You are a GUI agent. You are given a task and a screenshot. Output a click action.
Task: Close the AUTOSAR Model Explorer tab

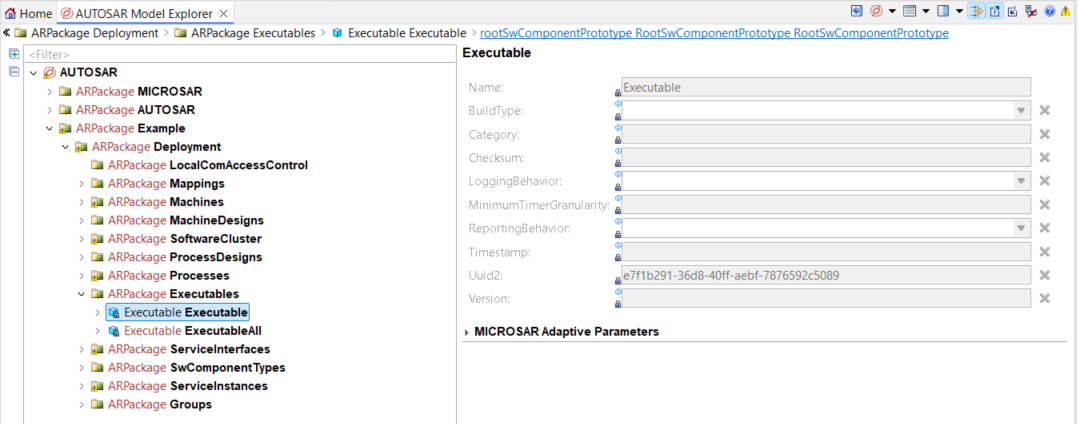(224, 13)
